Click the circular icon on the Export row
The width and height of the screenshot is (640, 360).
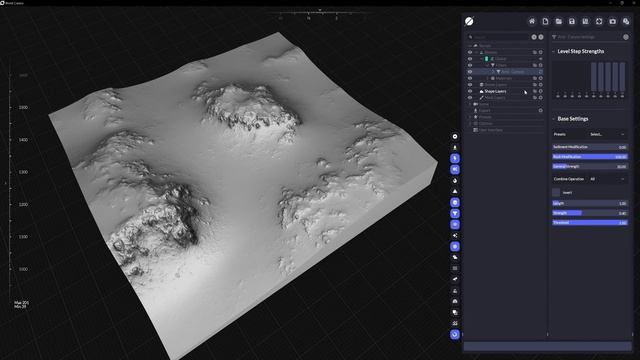tap(540, 110)
